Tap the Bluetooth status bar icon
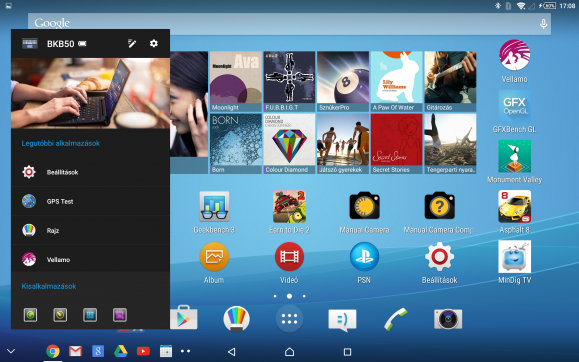The width and height of the screenshot is (579, 362). pyautogui.click(x=497, y=6)
